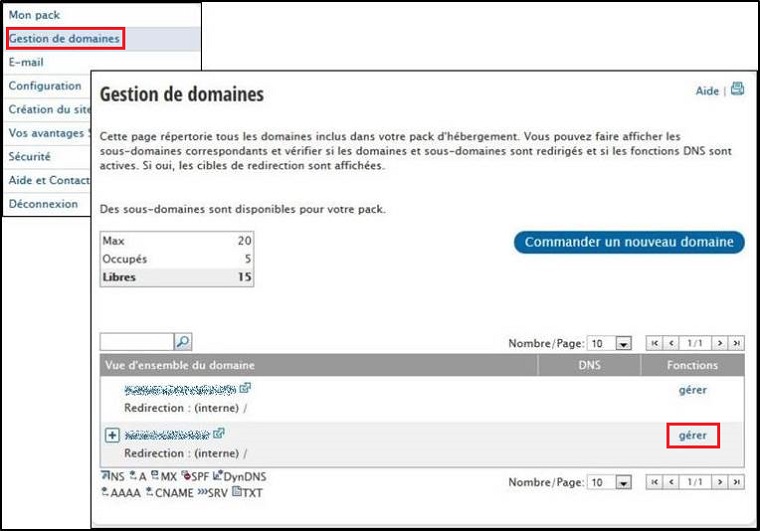Click the first blurred domain name
Image resolution: width=760 pixels, height=531 pixels.
pyautogui.click(x=180, y=390)
